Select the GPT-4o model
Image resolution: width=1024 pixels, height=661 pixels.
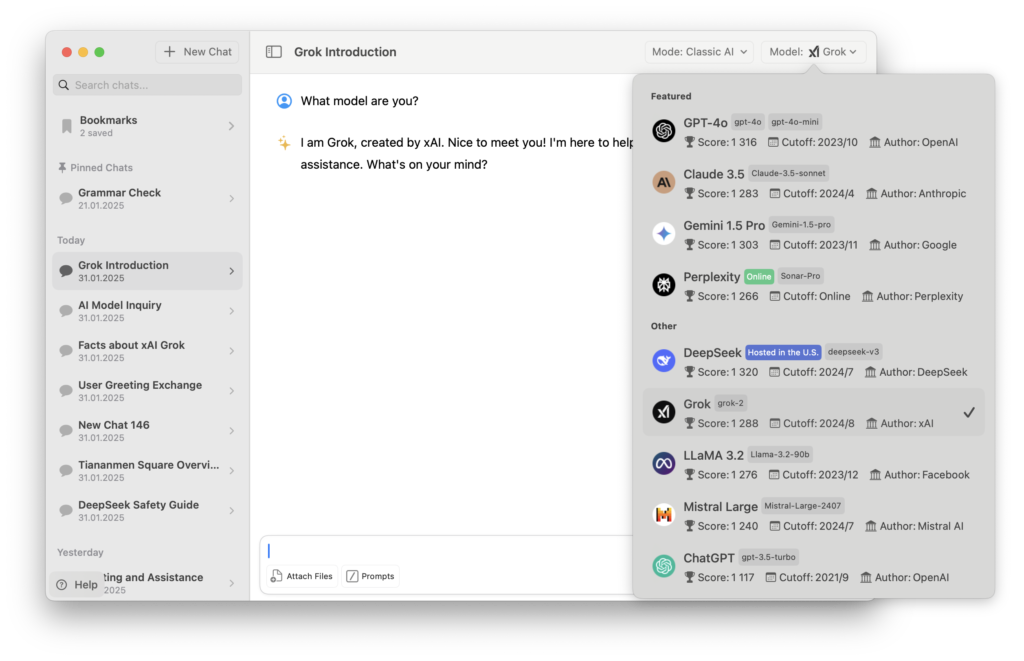(x=814, y=131)
